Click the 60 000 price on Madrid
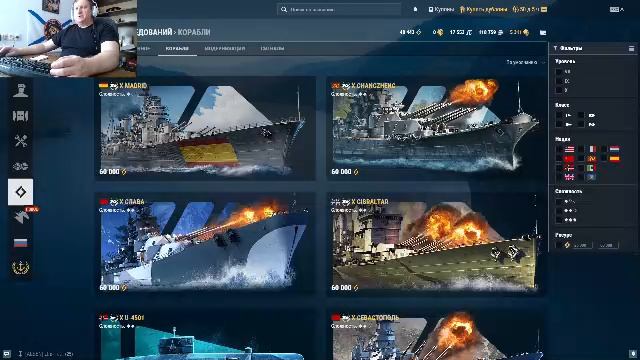640x360 pixels. tap(113, 172)
